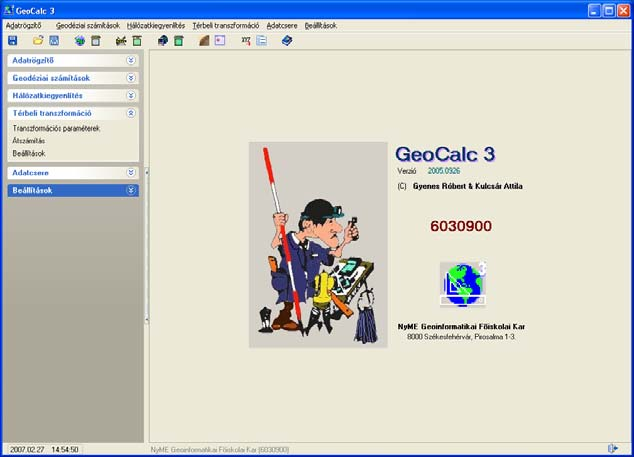Click the green globe toolbar icon
634x457 pixels.
80,40
